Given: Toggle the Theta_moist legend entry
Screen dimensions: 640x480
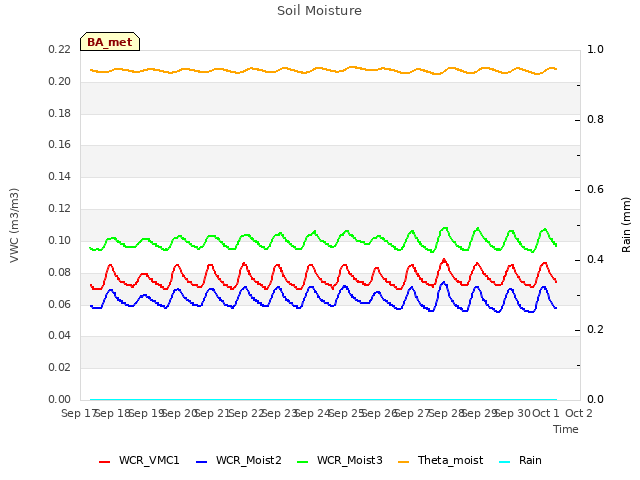Looking at the screenshot, I should pyautogui.click(x=440, y=461).
